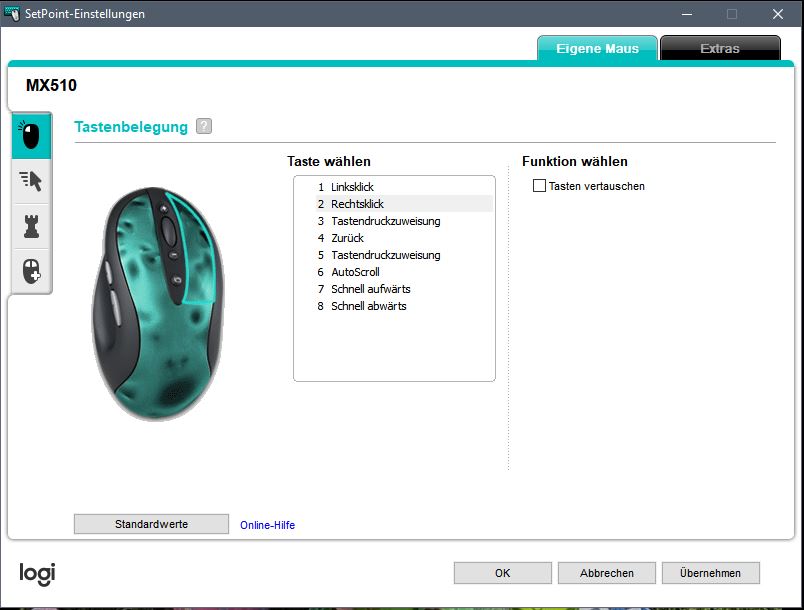The width and height of the screenshot is (804, 610).
Task: Open the pointer movement settings icon
Action: coord(31,181)
